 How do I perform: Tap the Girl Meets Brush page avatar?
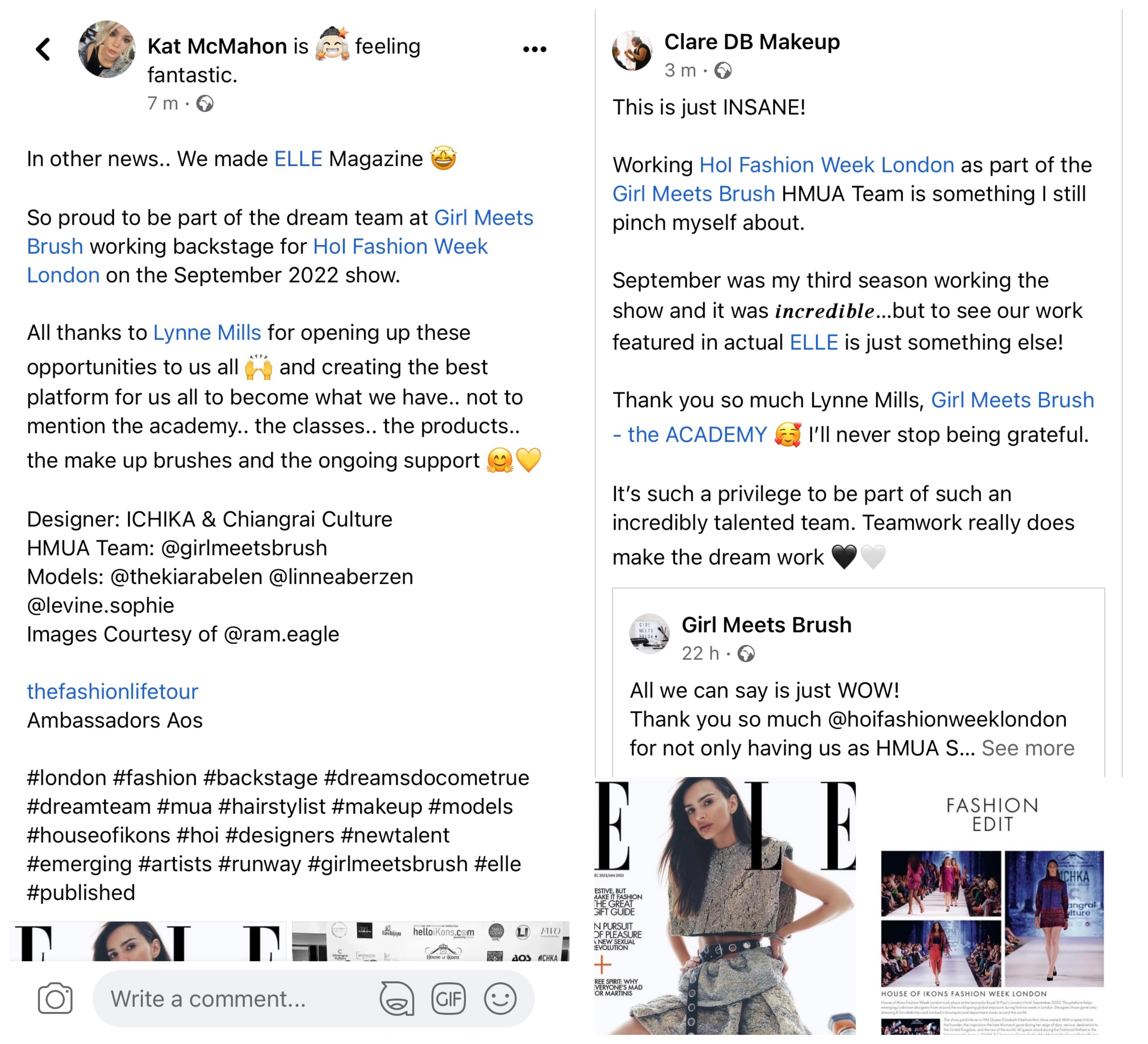point(650,634)
